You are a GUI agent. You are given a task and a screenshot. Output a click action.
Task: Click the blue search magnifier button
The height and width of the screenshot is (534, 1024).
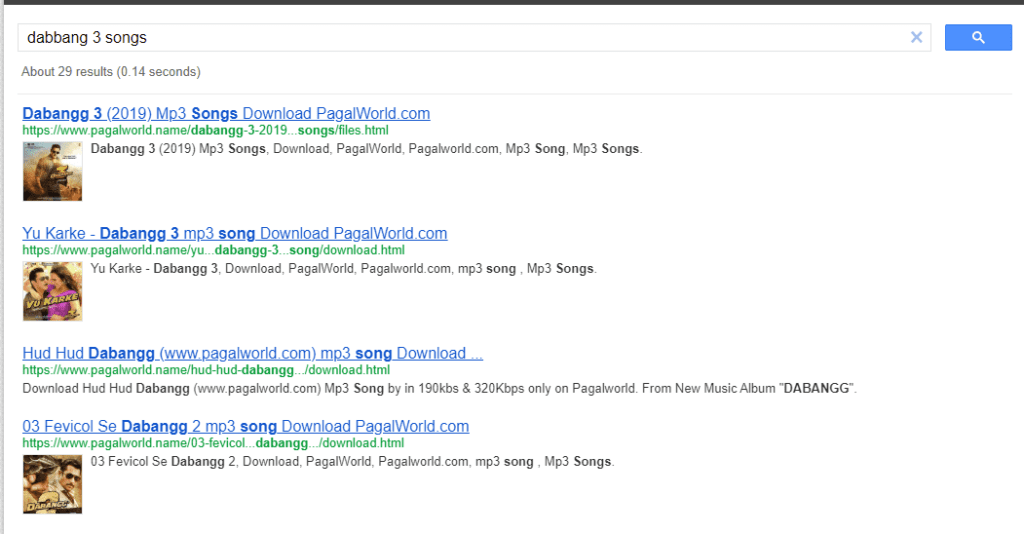click(x=978, y=38)
